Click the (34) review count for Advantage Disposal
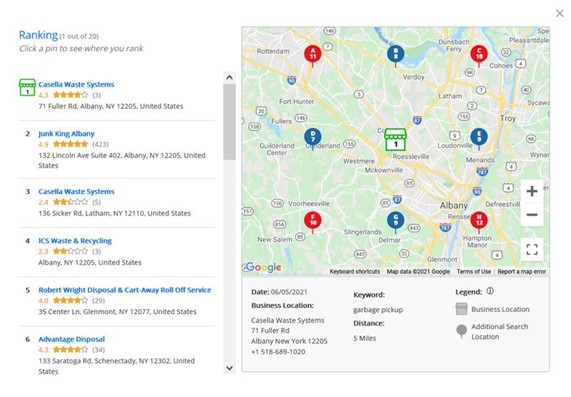 click(98, 350)
